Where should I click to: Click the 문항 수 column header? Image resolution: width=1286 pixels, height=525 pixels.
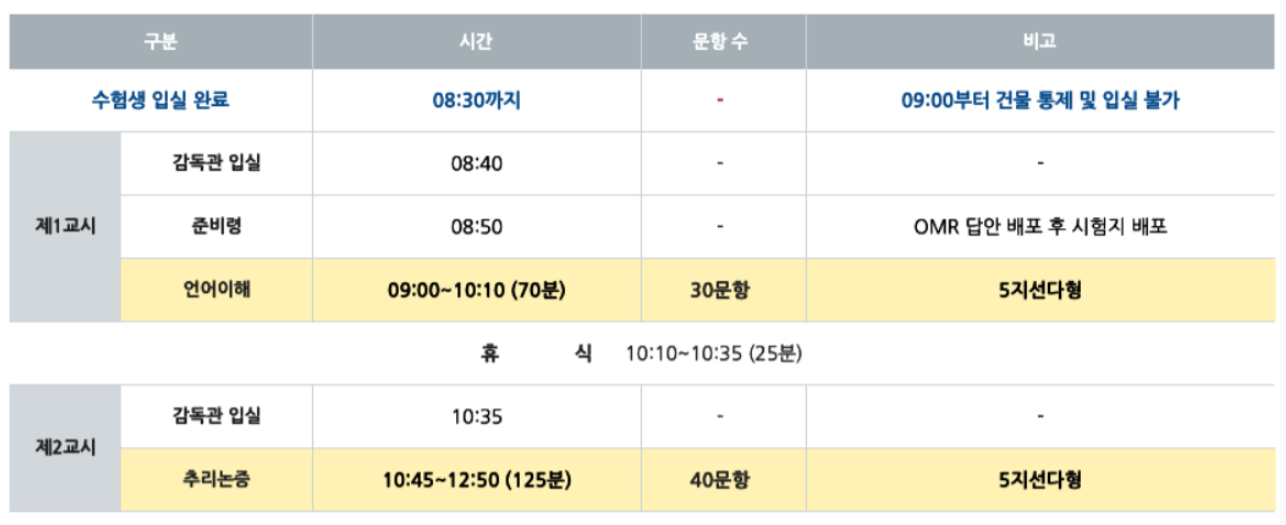pos(723,42)
